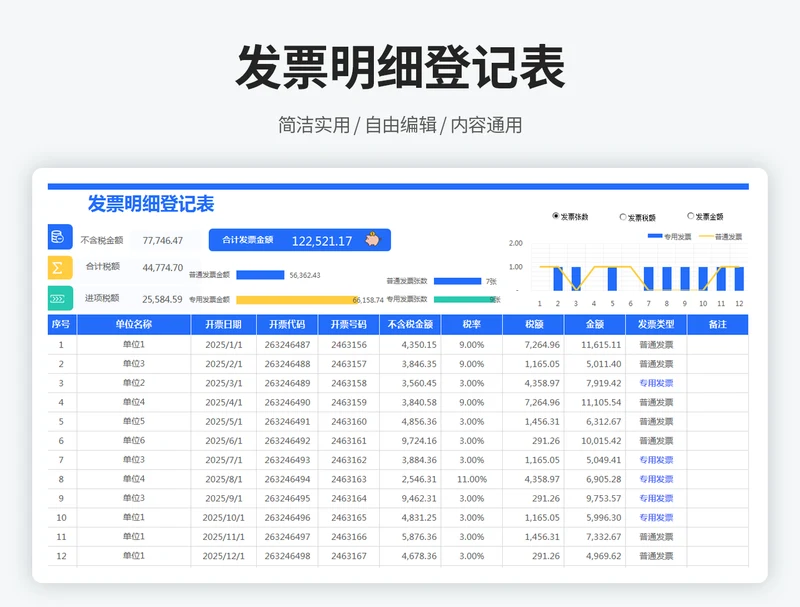Click the 税额 column header
The width and height of the screenshot is (800, 607).
pos(534,324)
